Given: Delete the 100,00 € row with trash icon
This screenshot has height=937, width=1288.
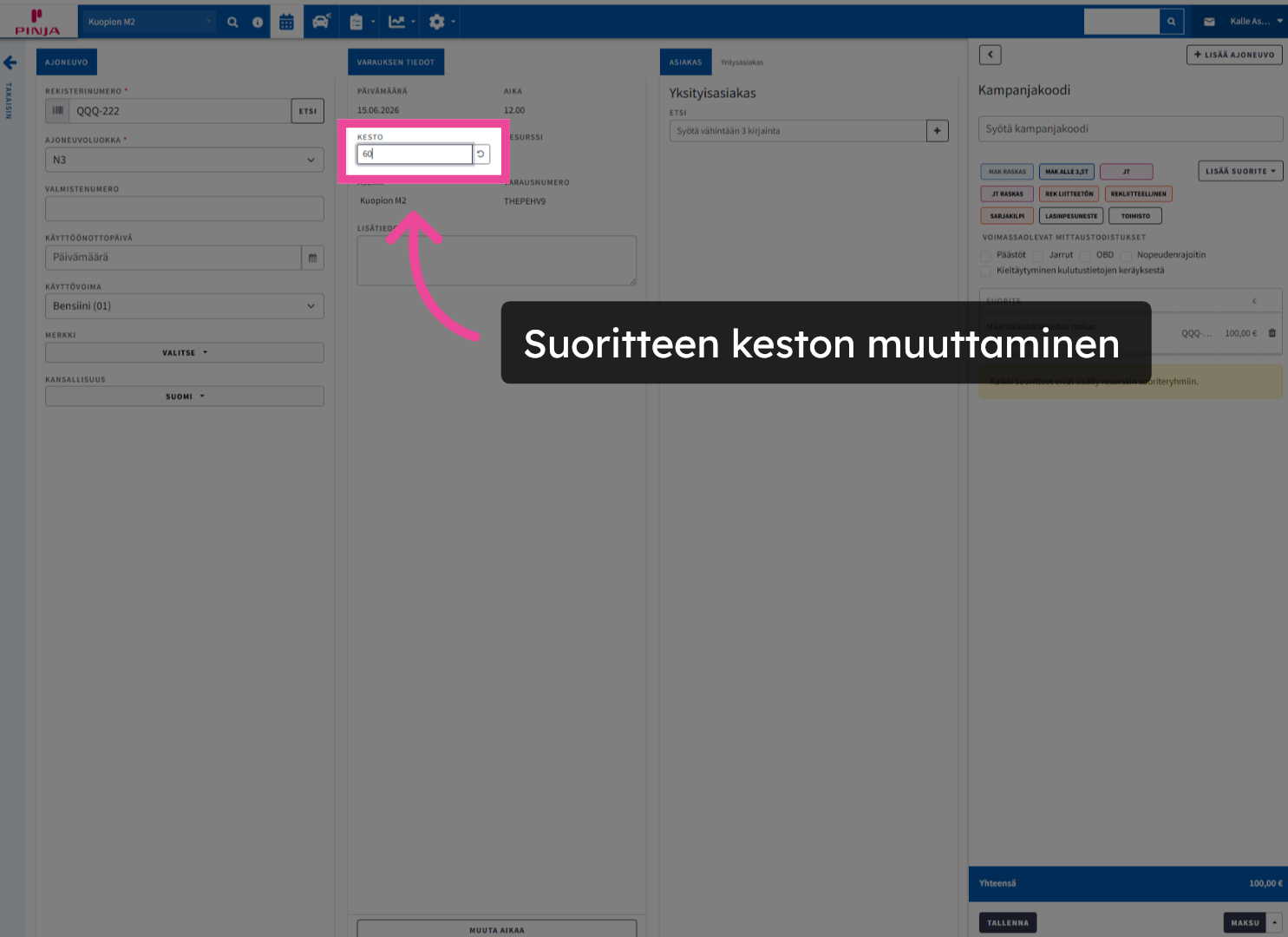Looking at the screenshot, I should 1272,333.
